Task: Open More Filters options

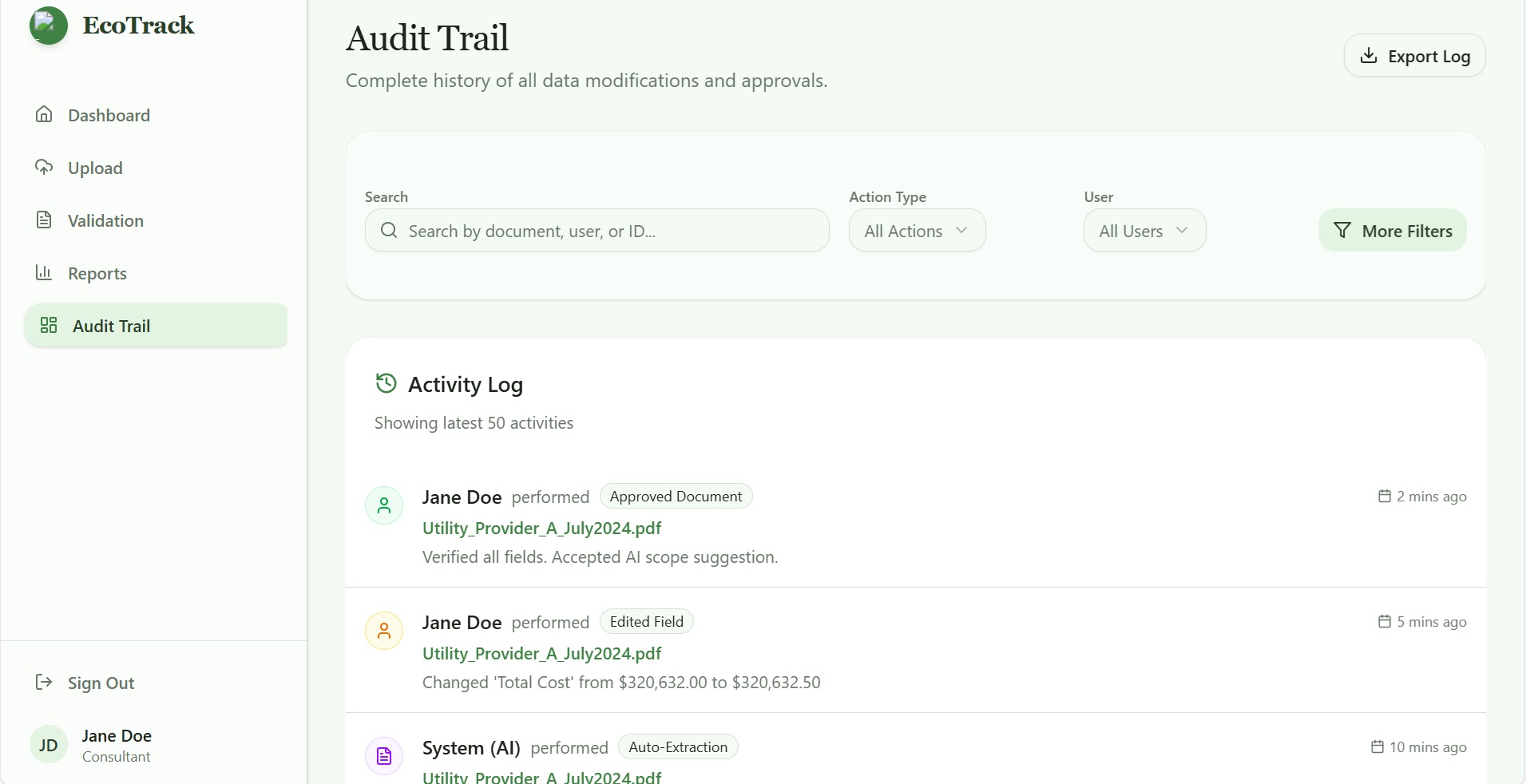Action: click(1392, 231)
